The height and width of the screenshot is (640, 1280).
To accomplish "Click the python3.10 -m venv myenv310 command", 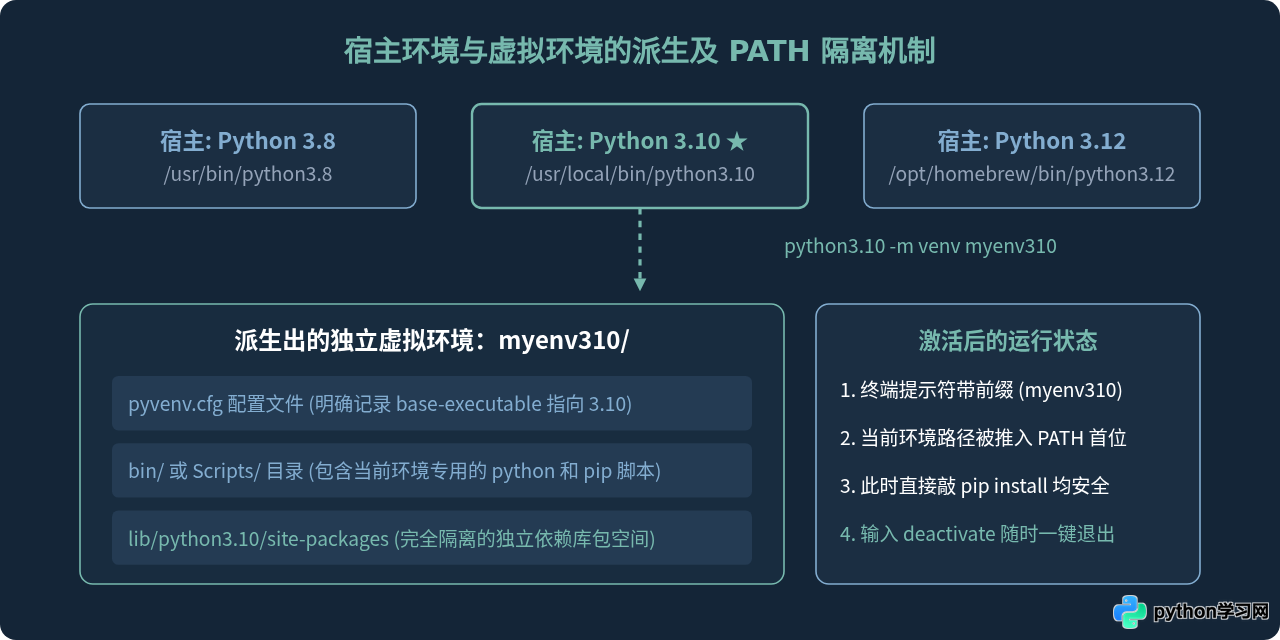I will pos(920,246).
